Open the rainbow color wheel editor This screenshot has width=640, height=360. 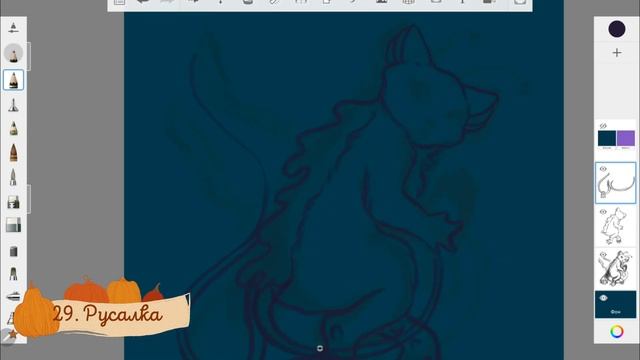(x=617, y=331)
